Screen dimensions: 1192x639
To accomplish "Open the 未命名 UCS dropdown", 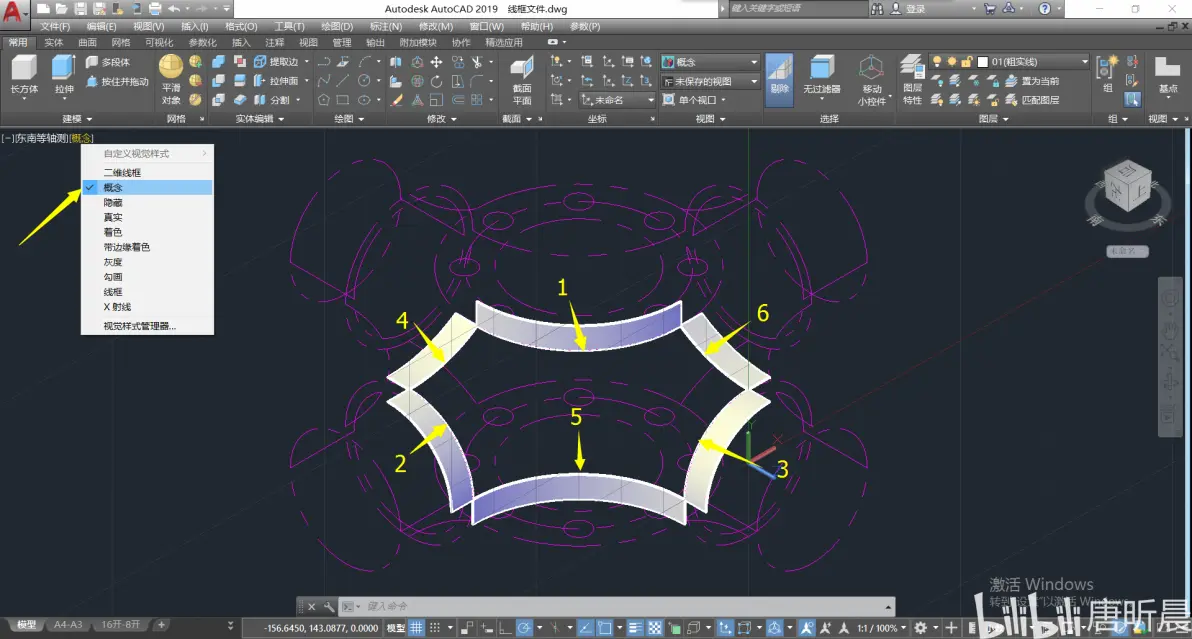I will pos(617,100).
